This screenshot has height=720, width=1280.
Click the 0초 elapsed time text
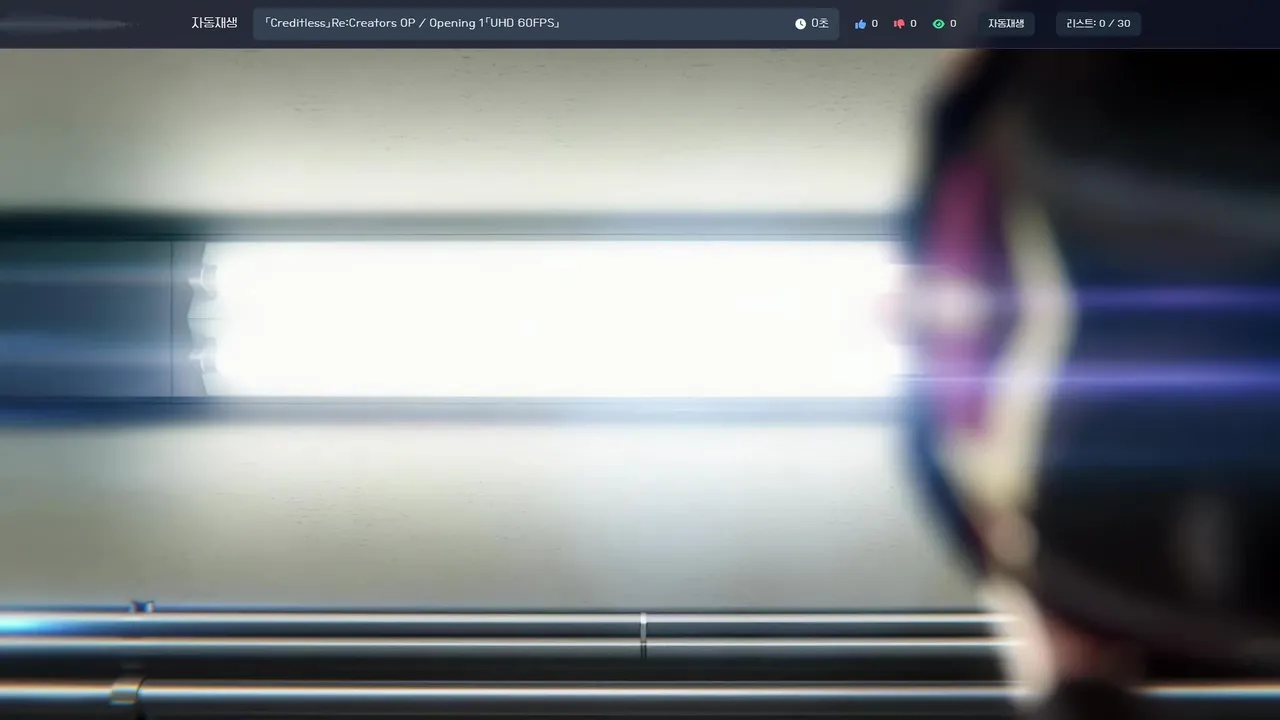(819, 24)
